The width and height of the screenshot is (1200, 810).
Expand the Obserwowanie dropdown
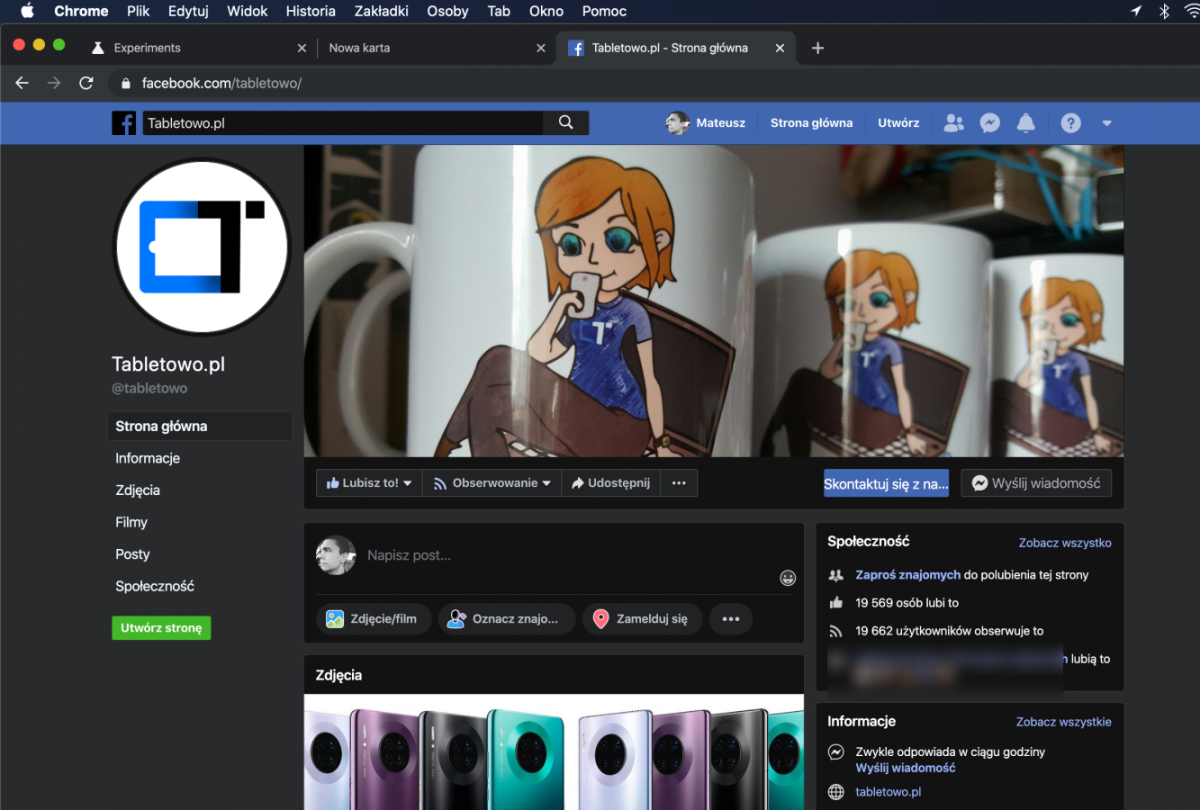coord(491,483)
